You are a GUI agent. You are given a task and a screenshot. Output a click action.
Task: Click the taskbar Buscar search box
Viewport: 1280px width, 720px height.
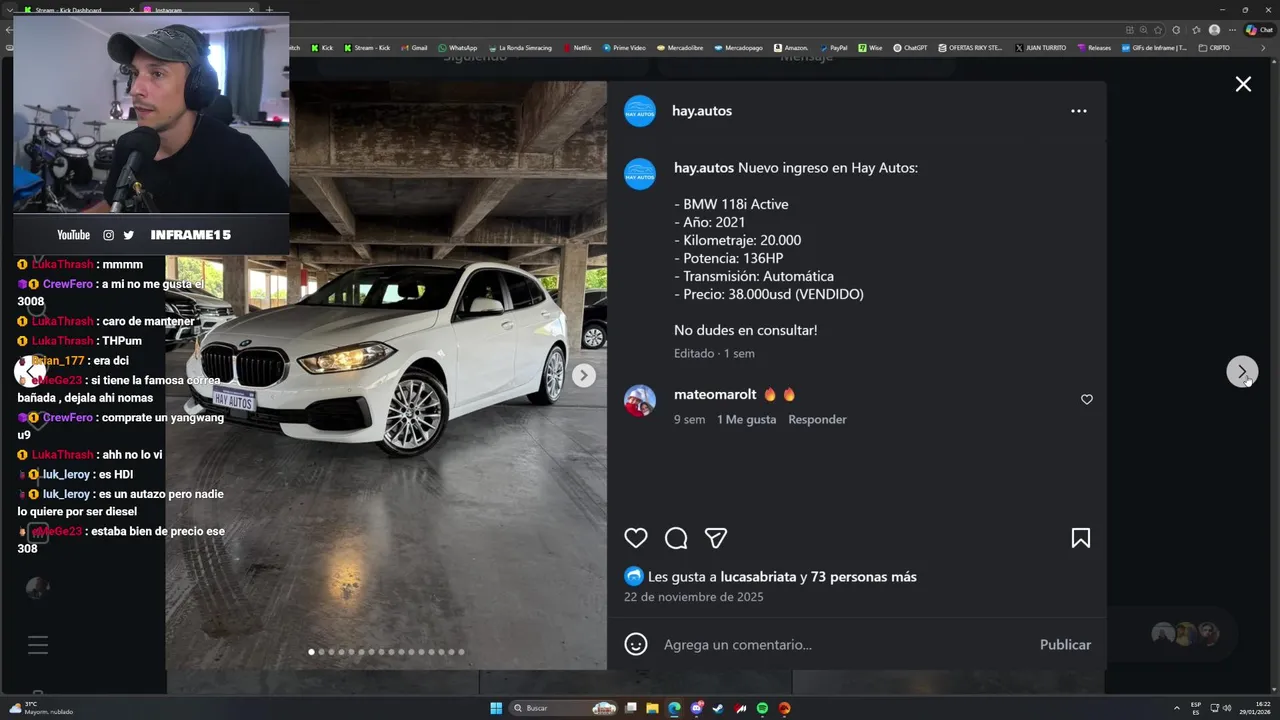[564, 708]
